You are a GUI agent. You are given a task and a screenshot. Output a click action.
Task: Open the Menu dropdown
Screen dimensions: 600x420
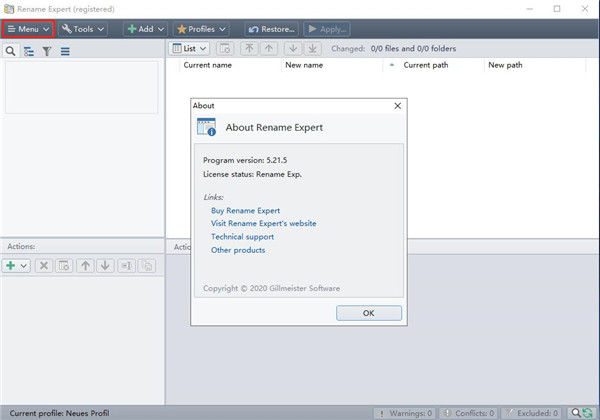point(29,29)
